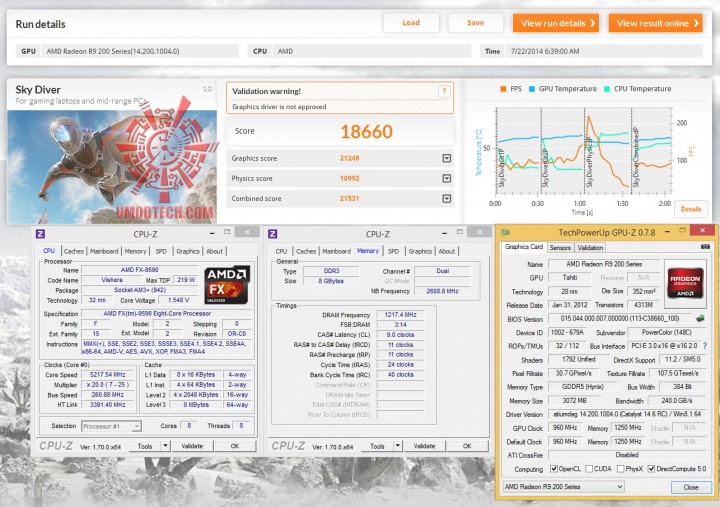The width and height of the screenshot is (720, 507).
Task: Click the blue GPU Temperature legend swatch
Action: point(532,89)
